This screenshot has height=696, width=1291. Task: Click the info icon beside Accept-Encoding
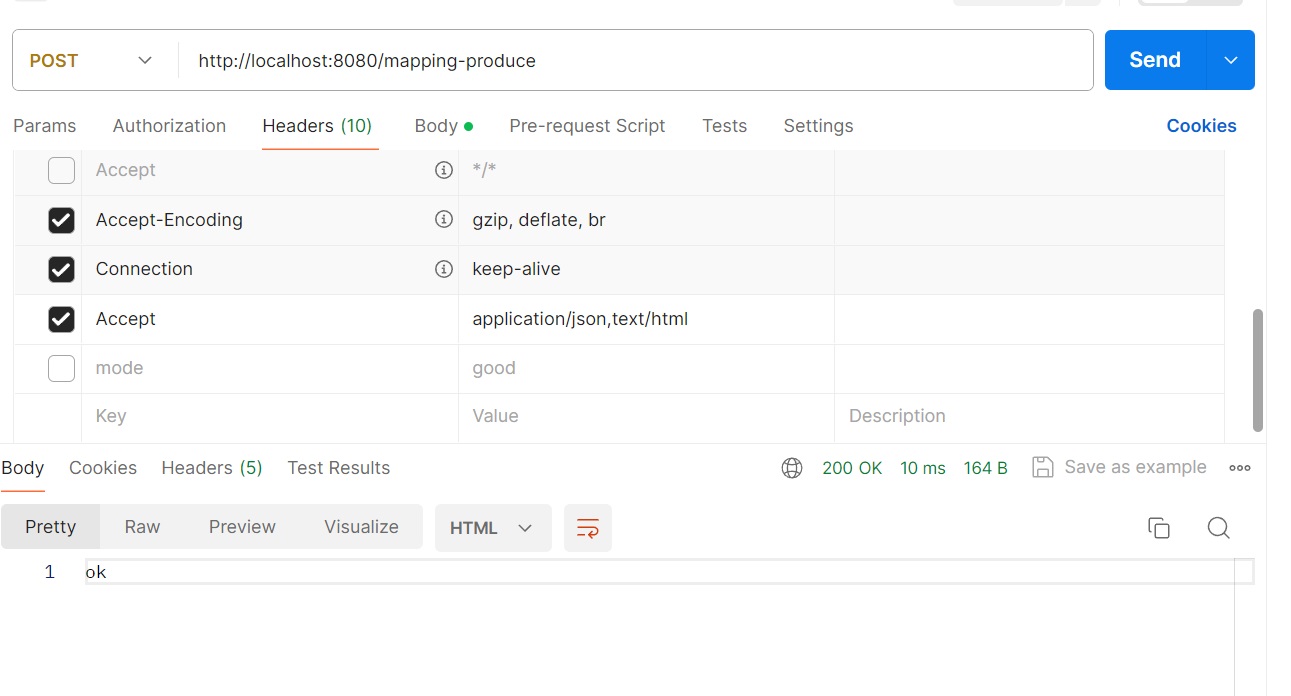click(444, 219)
